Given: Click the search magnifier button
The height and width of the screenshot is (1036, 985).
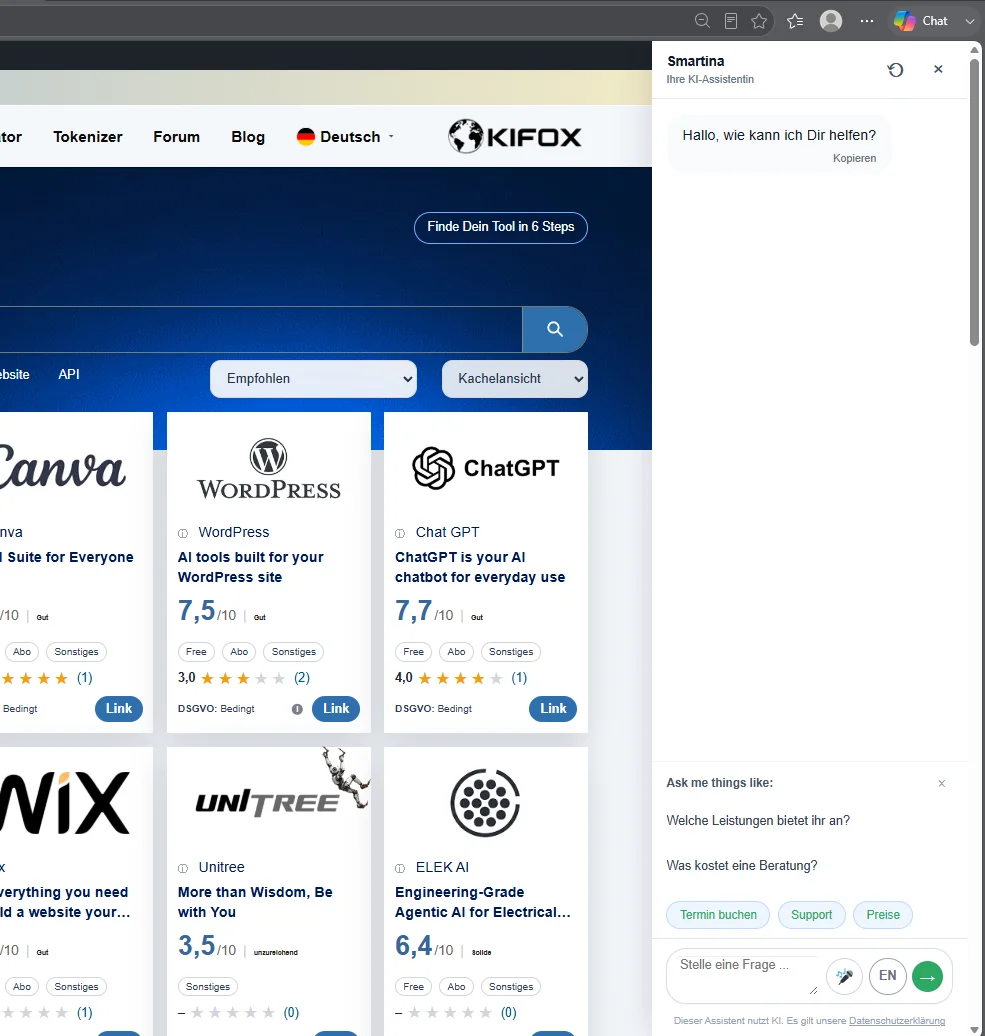Looking at the screenshot, I should pyautogui.click(x=555, y=329).
